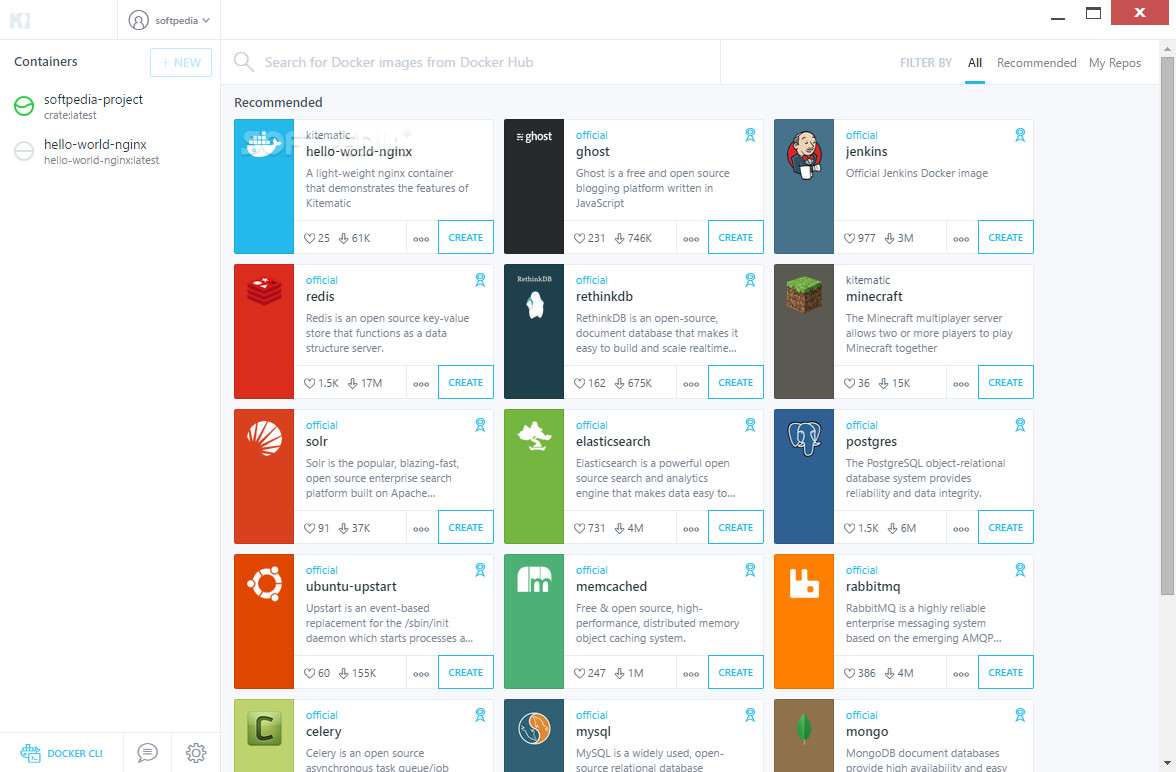Click the official badge on redis card
The width and height of the screenshot is (1176, 772).
(x=480, y=280)
